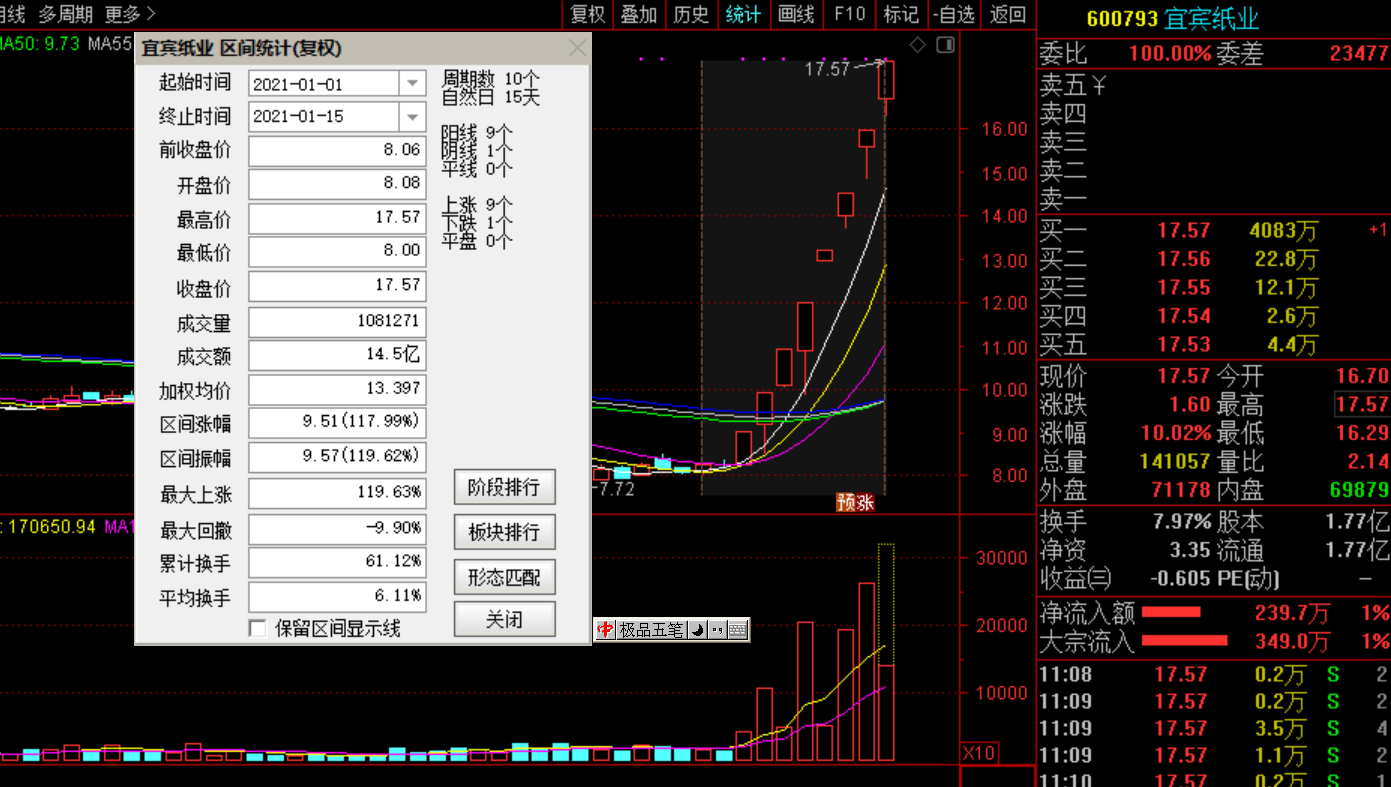Click the 区间涨幅 field 9.51(117.99%)
The height and width of the screenshot is (787, 1391).
coord(337,423)
